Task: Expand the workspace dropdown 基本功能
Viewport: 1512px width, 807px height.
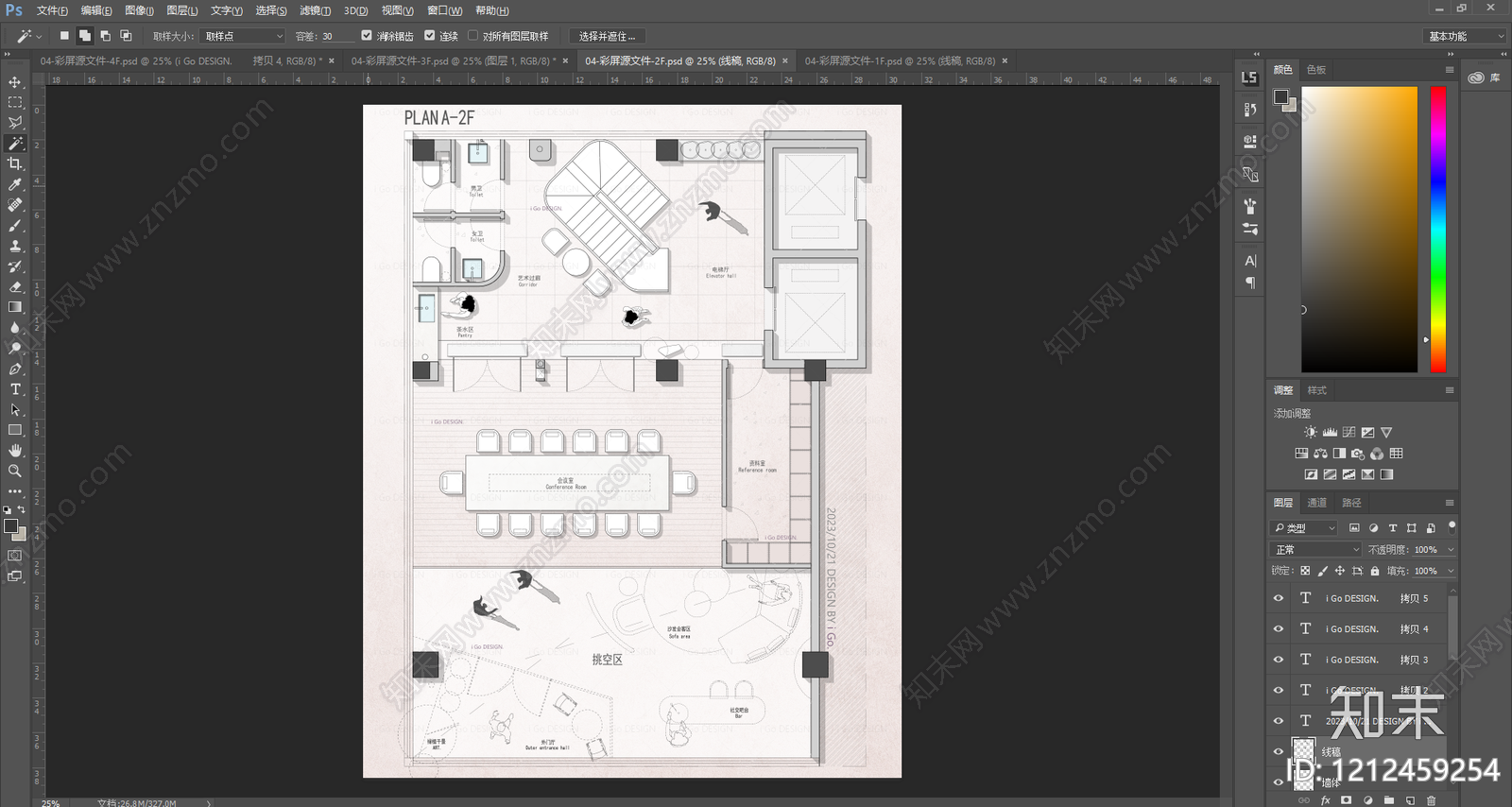Action: pyautogui.click(x=1464, y=36)
